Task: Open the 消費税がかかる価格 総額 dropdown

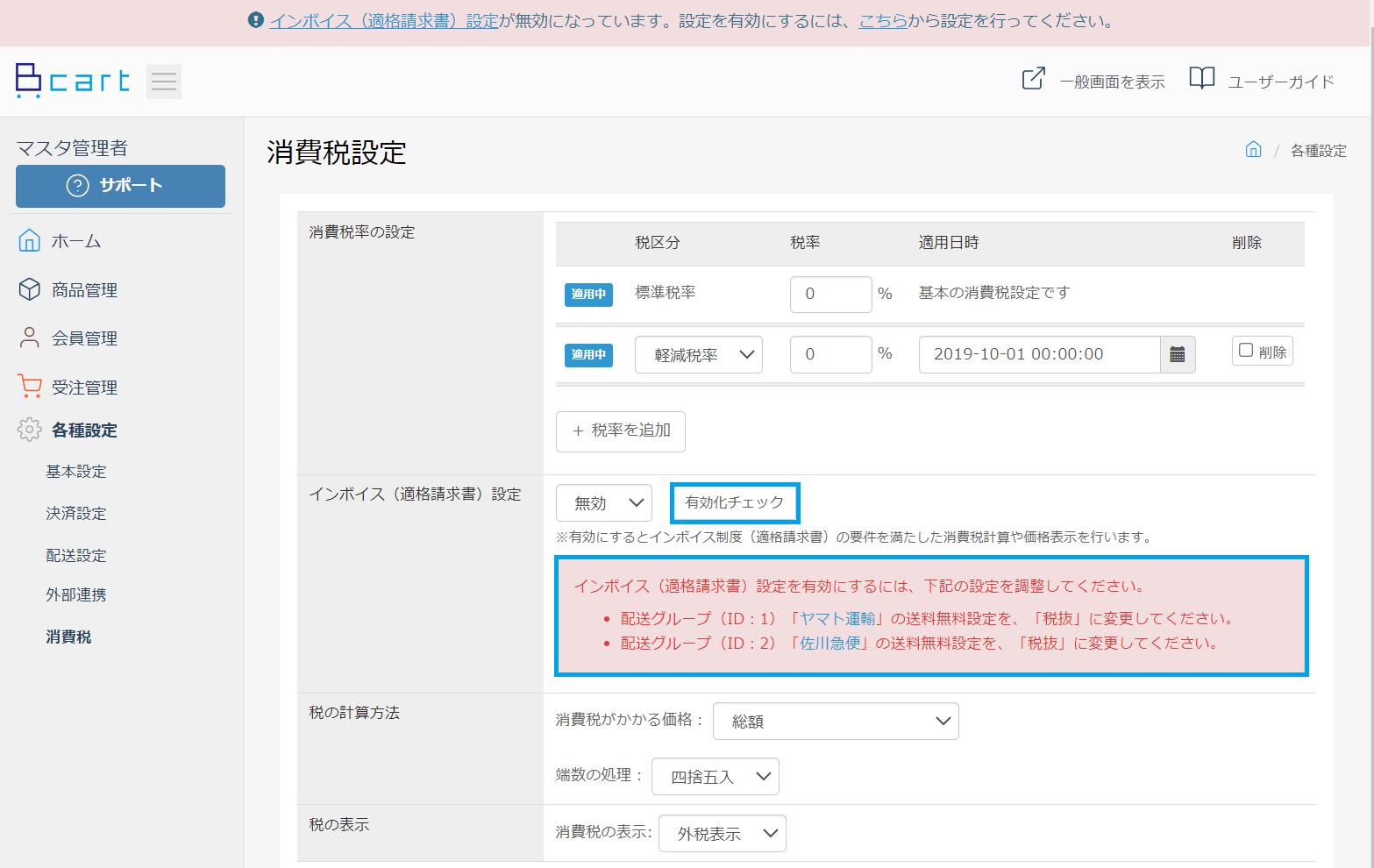Action: click(836, 721)
